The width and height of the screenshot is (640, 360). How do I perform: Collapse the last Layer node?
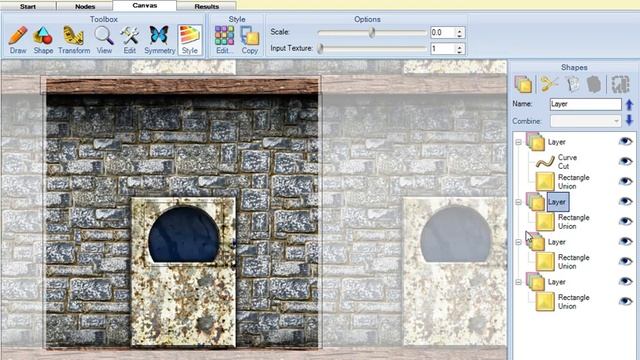(518, 282)
